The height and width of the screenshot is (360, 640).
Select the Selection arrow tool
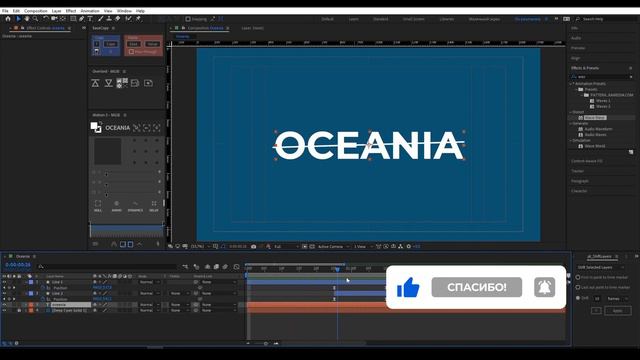[x=18, y=19]
